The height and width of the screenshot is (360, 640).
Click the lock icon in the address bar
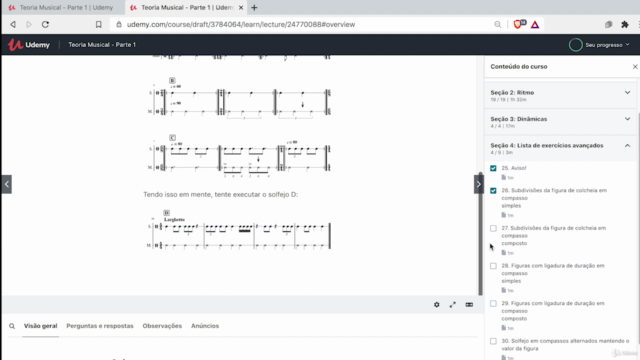pyautogui.click(x=119, y=24)
